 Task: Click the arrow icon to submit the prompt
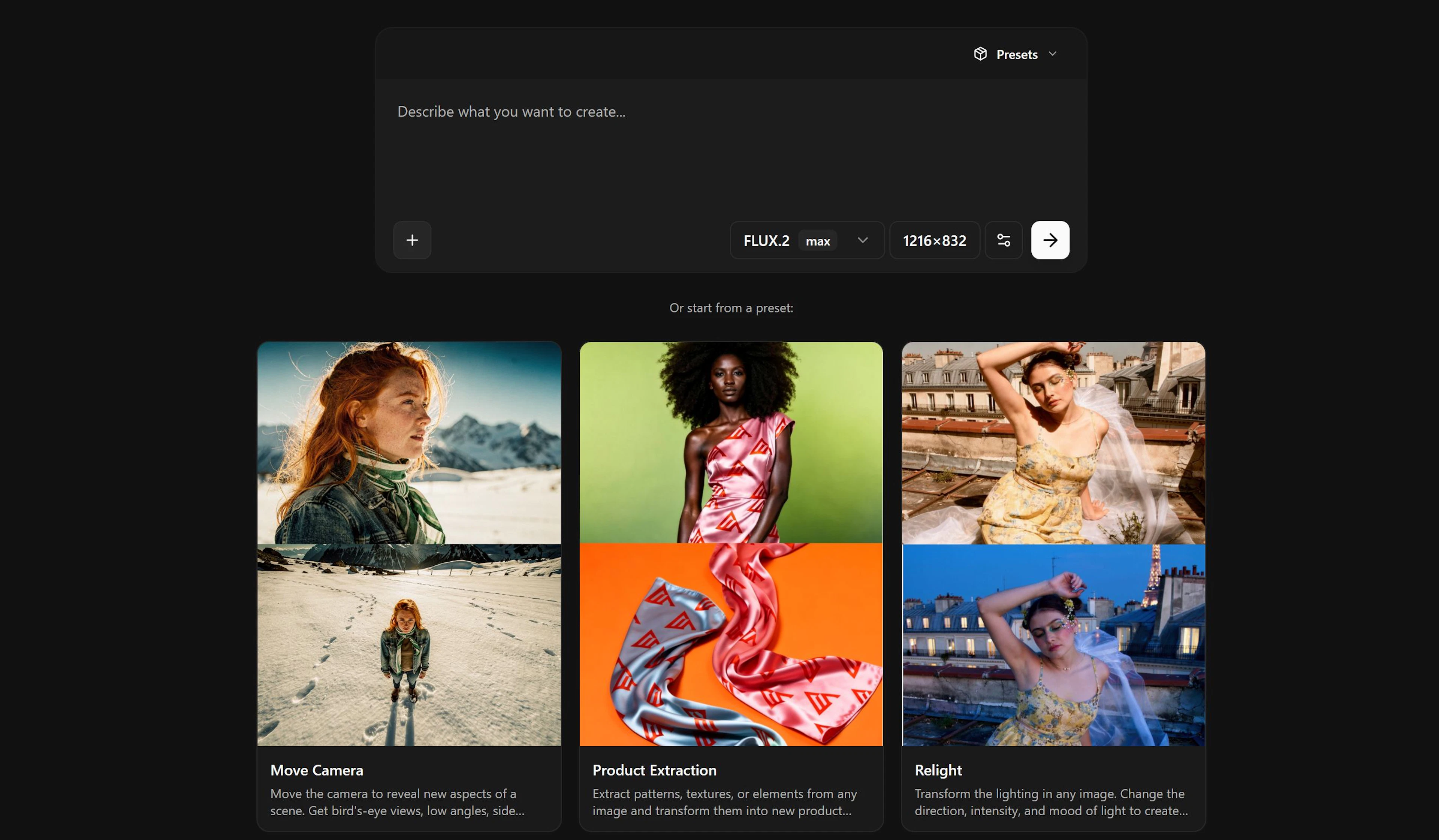pos(1050,241)
